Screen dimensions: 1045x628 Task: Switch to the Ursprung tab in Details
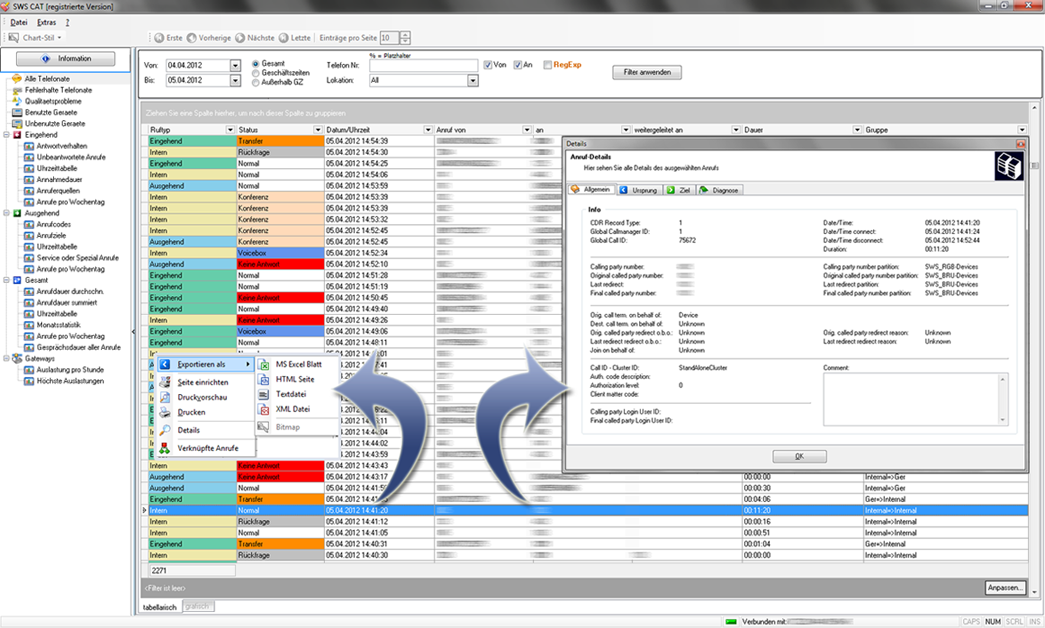tap(639, 190)
